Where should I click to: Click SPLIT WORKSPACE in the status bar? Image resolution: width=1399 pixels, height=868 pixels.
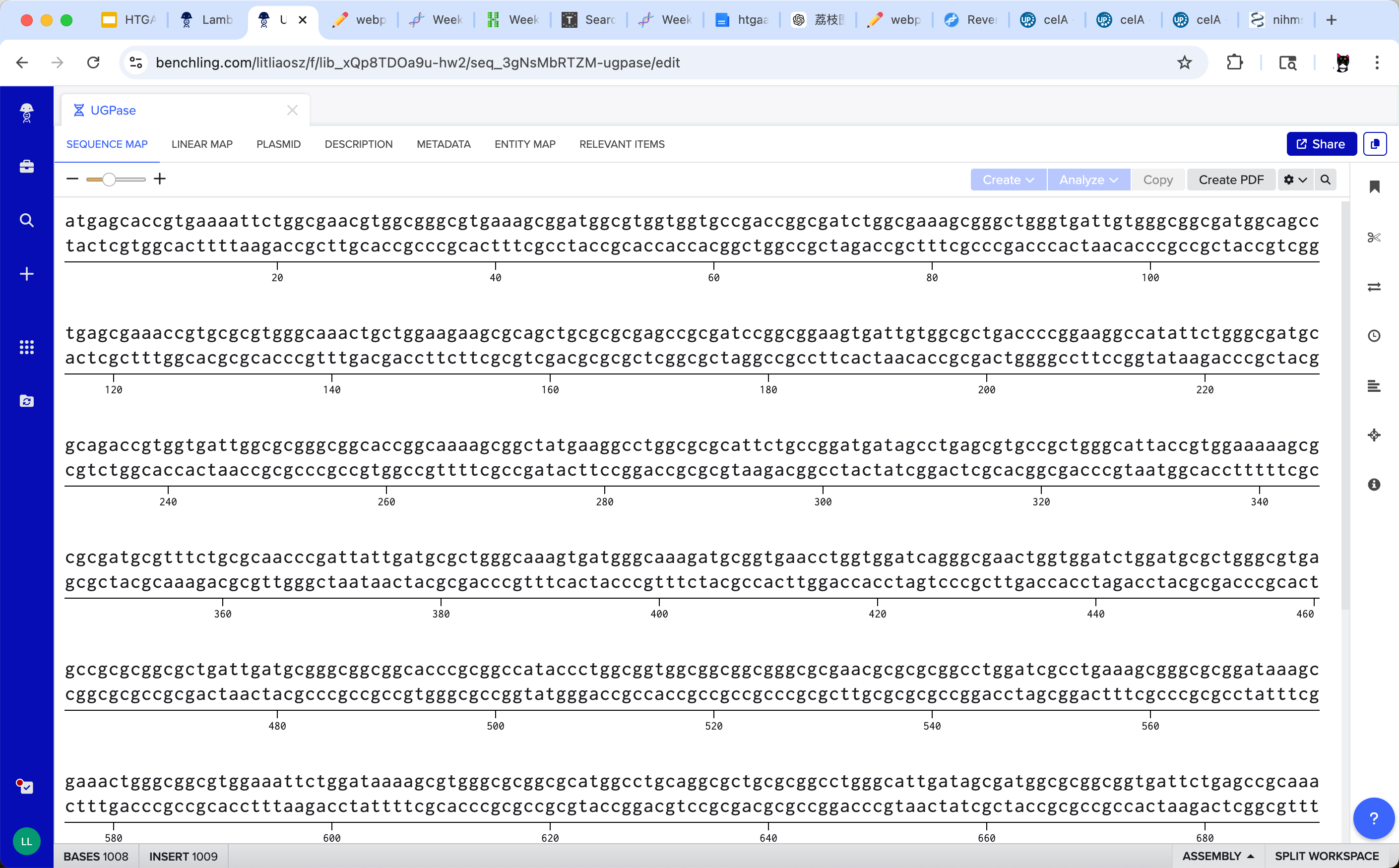(1326, 856)
